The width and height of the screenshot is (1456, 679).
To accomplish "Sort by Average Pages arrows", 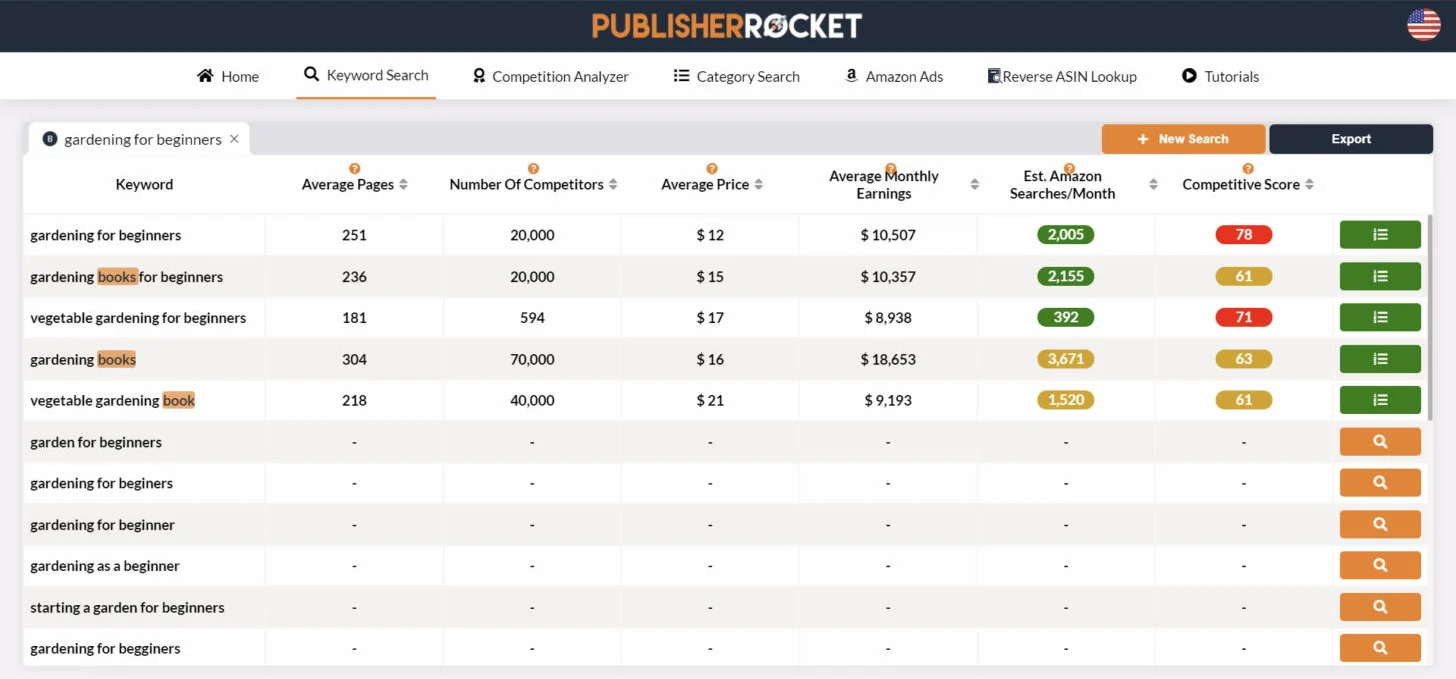I will tap(403, 185).
